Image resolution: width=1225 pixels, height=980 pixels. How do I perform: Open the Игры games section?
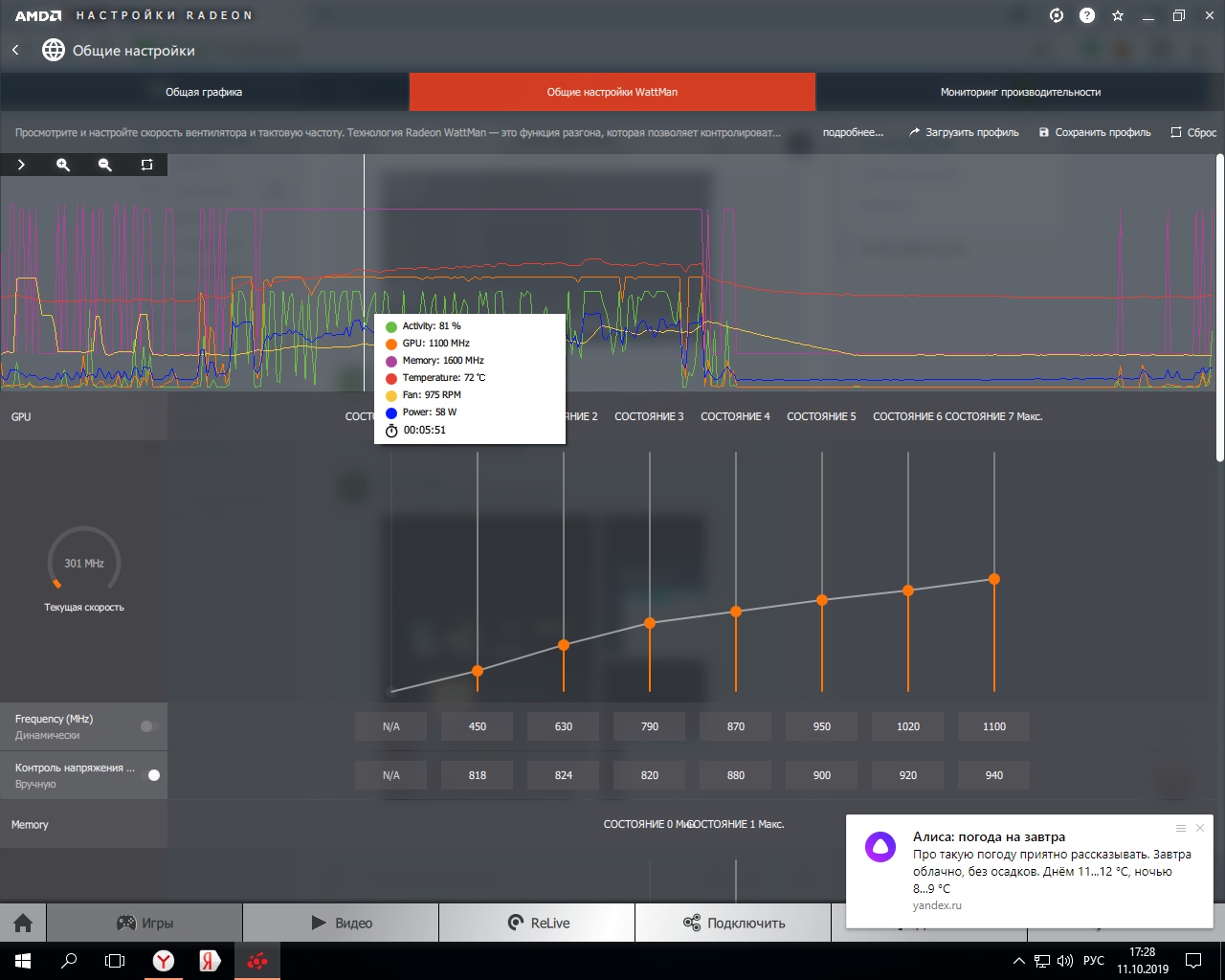point(145,923)
